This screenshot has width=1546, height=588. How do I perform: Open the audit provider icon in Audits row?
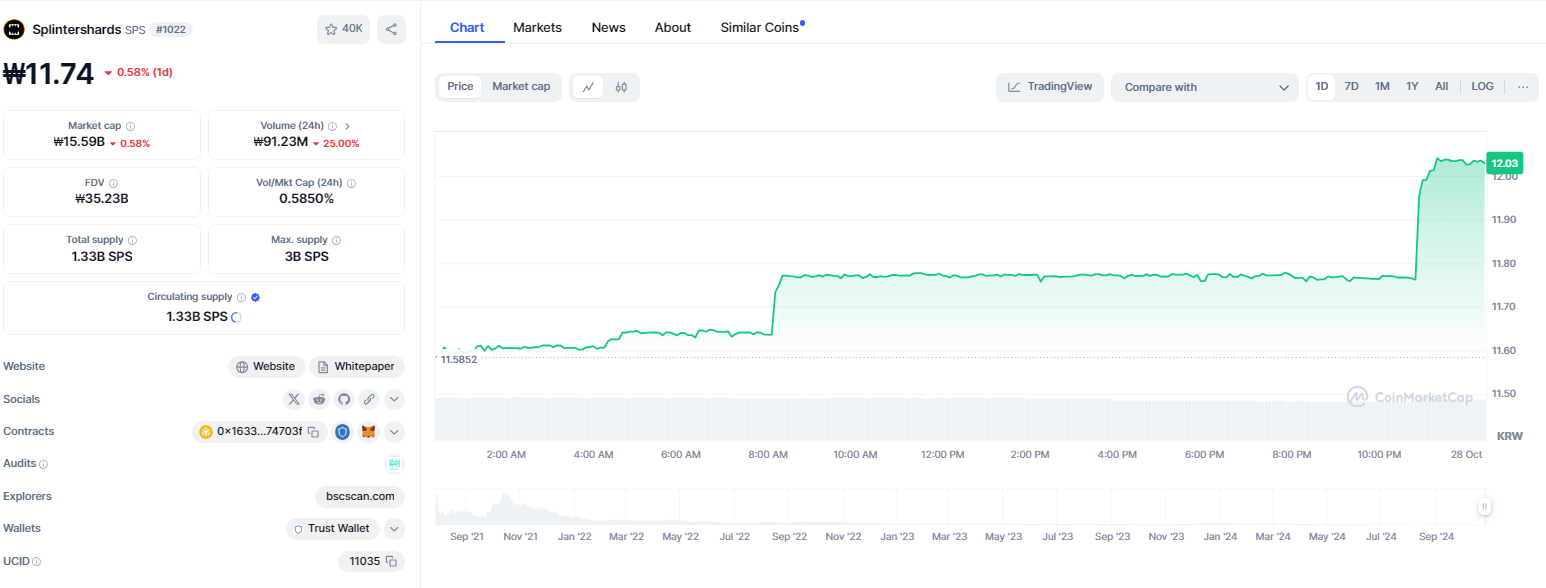[x=395, y=464]
